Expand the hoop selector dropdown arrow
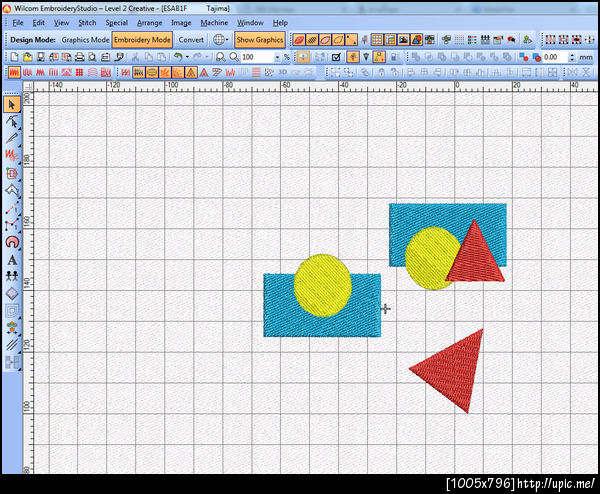 pyautogui.click(x=227, y=39)
